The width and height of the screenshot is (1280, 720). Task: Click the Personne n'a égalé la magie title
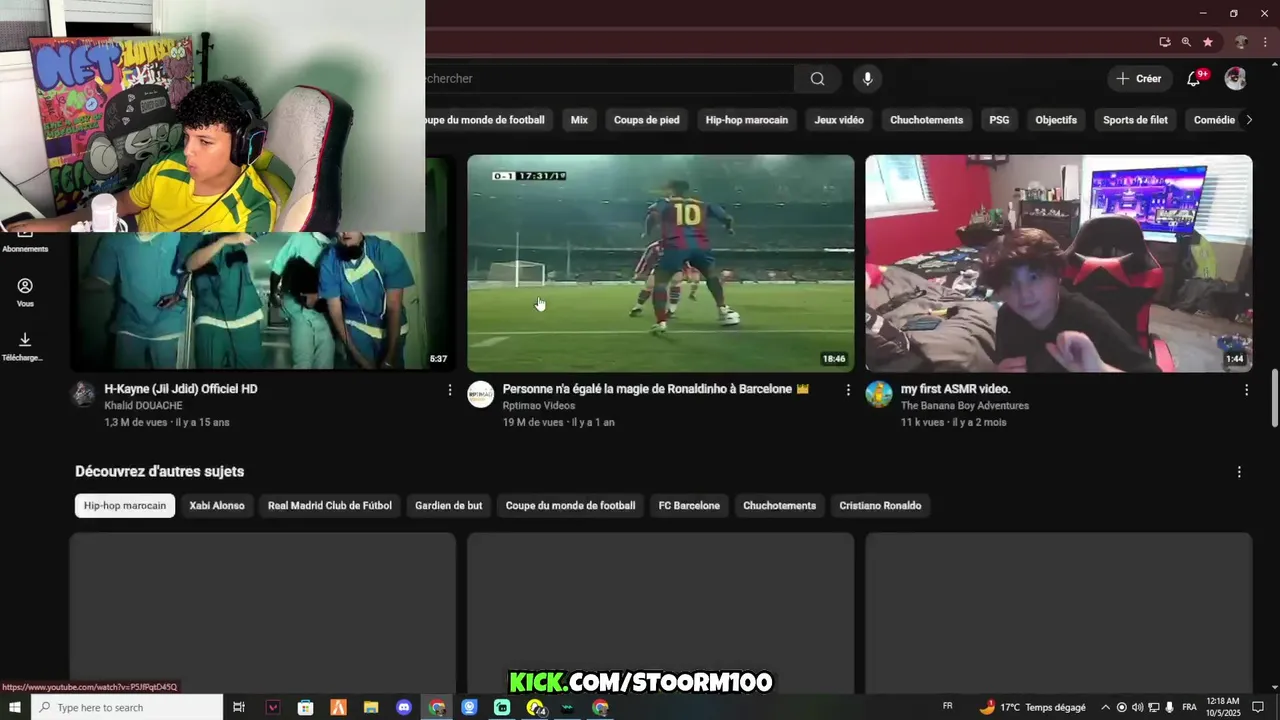655,389
